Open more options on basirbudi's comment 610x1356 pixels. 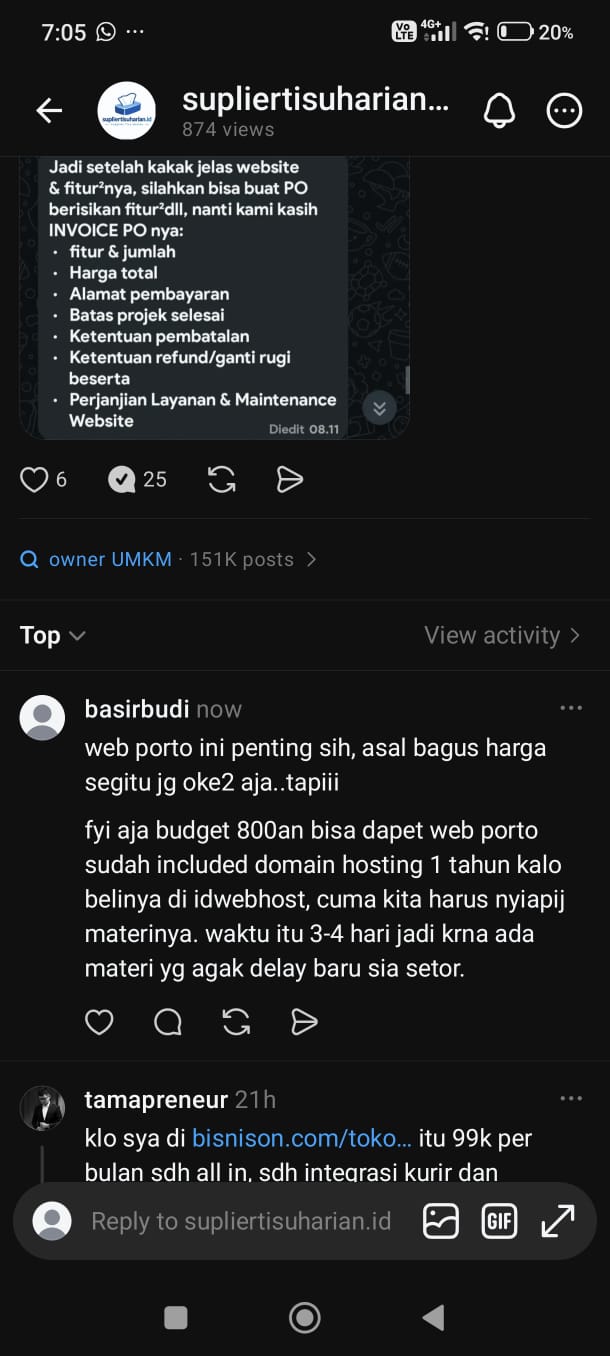click(571, 708)
